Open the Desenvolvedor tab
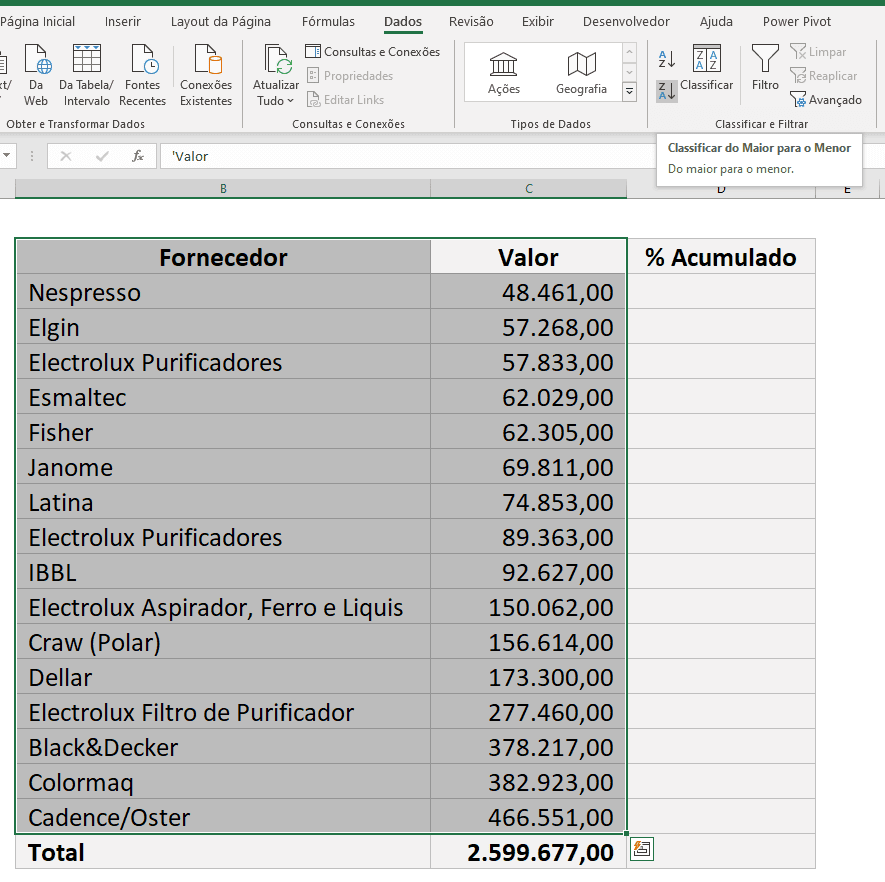 coord(626,21)
